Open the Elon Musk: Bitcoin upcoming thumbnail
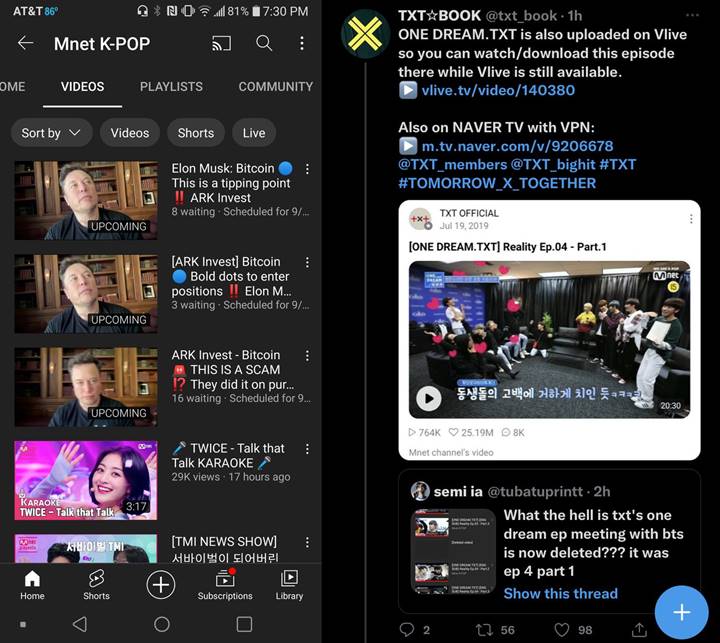Screen dimensions: 720x643 [86, 200]
